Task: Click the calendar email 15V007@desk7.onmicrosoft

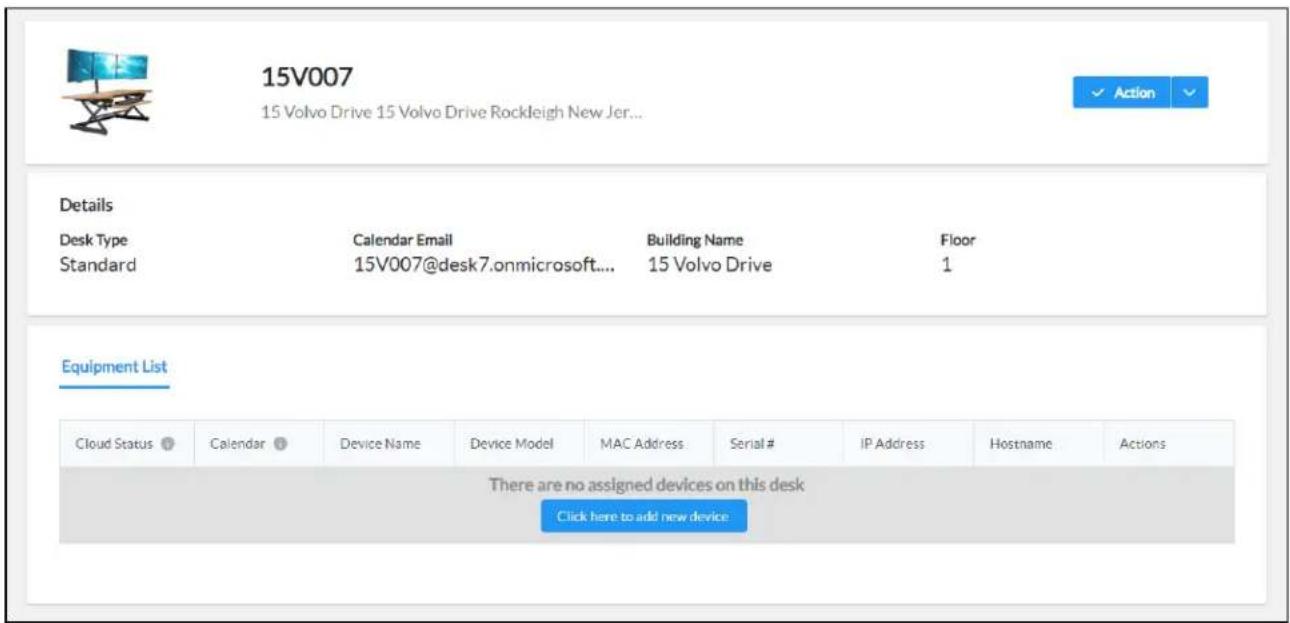Action: (484, 265)
